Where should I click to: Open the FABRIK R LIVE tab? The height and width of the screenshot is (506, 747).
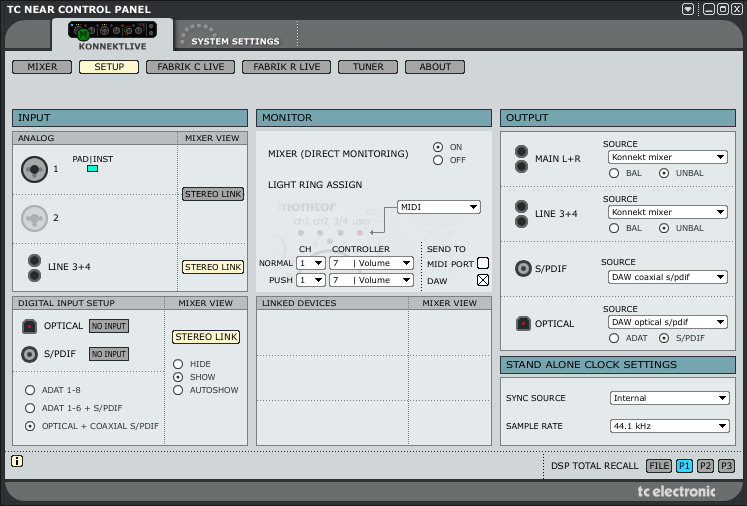(x=286, y=67)
